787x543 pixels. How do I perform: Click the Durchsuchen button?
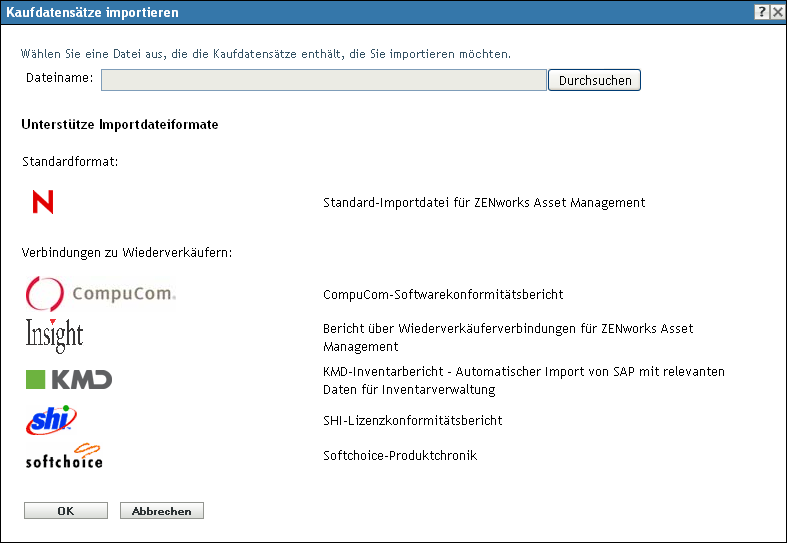(594, 80)
